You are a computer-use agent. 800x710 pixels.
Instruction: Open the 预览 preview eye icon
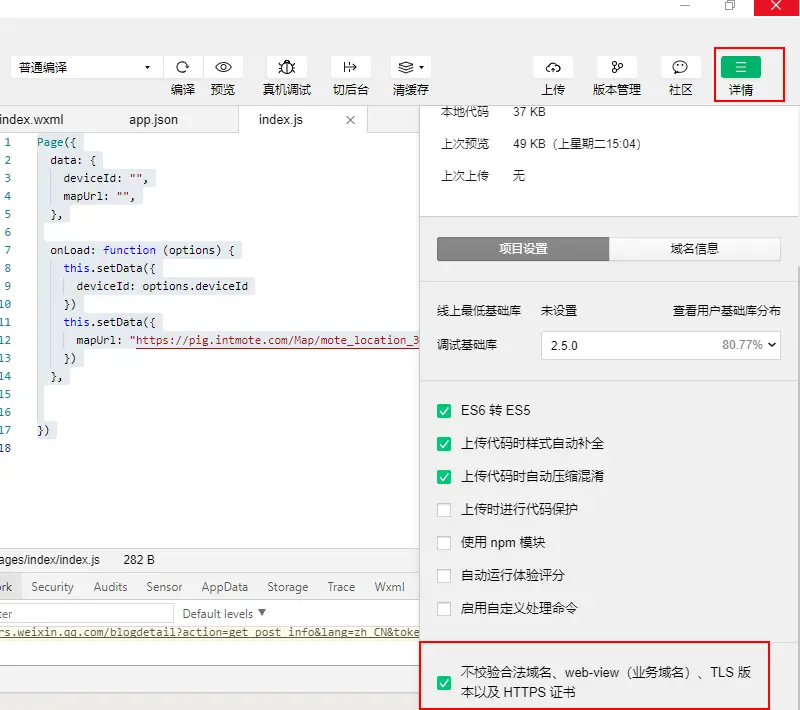tap(223, 67)
